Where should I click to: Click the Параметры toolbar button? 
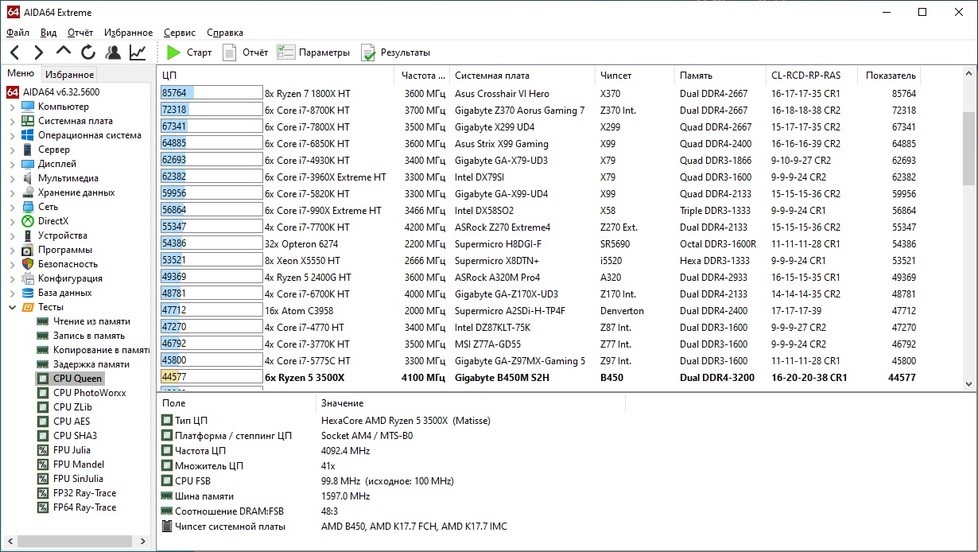(314, 52)
